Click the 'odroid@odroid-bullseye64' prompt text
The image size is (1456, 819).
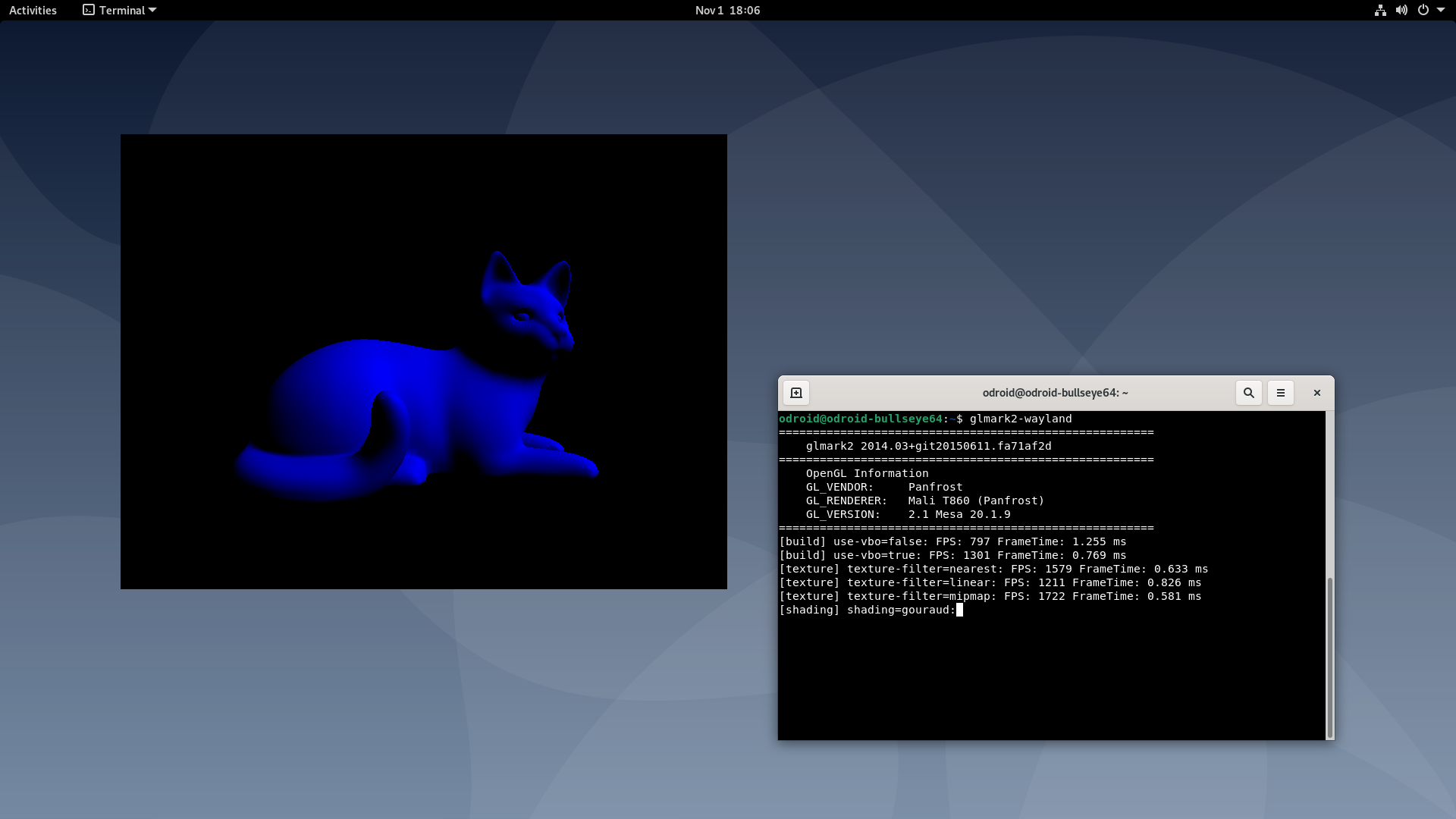(x=860, y=419)
